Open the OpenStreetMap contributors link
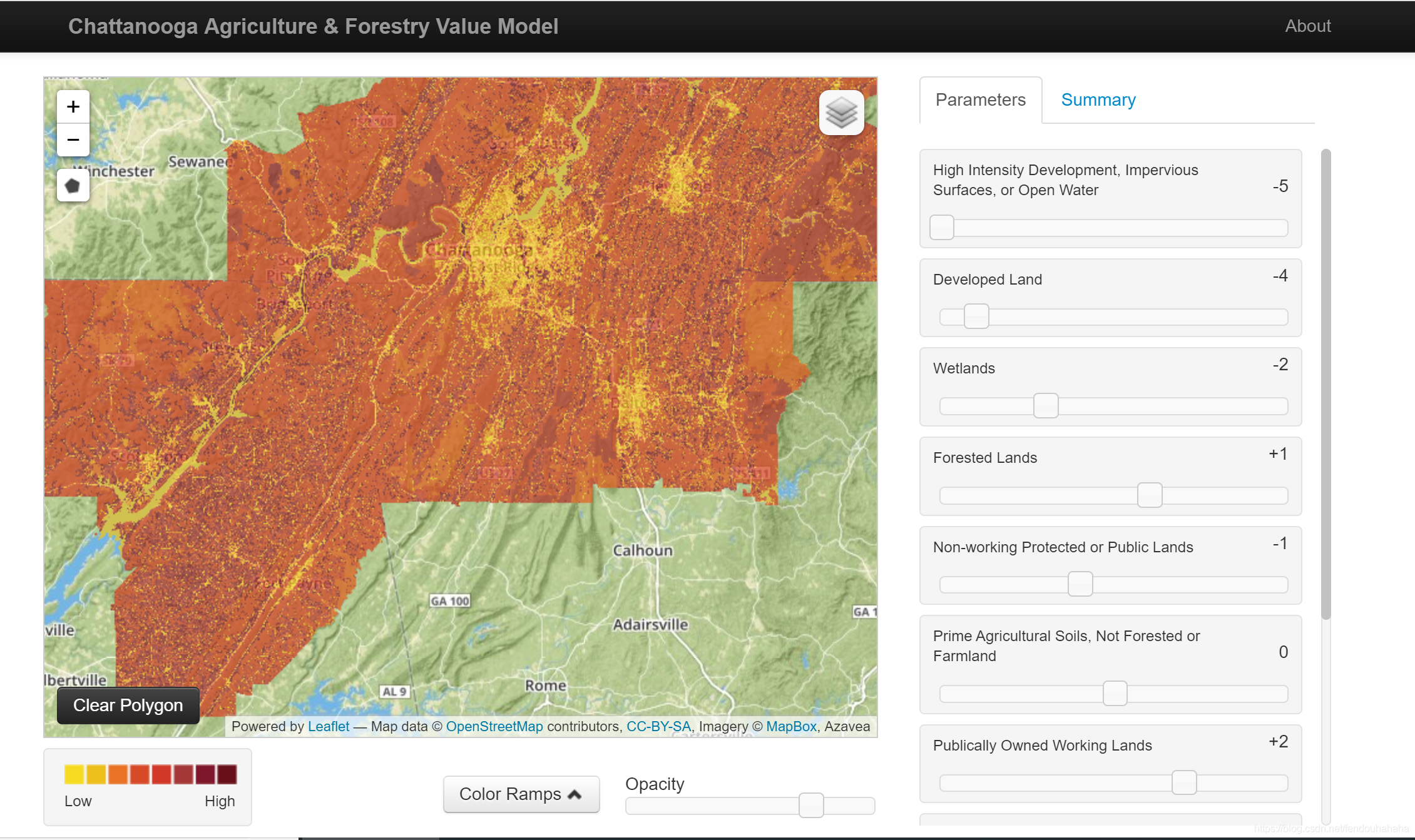Viewport: 1415px width, 840px height. (494, 726)
